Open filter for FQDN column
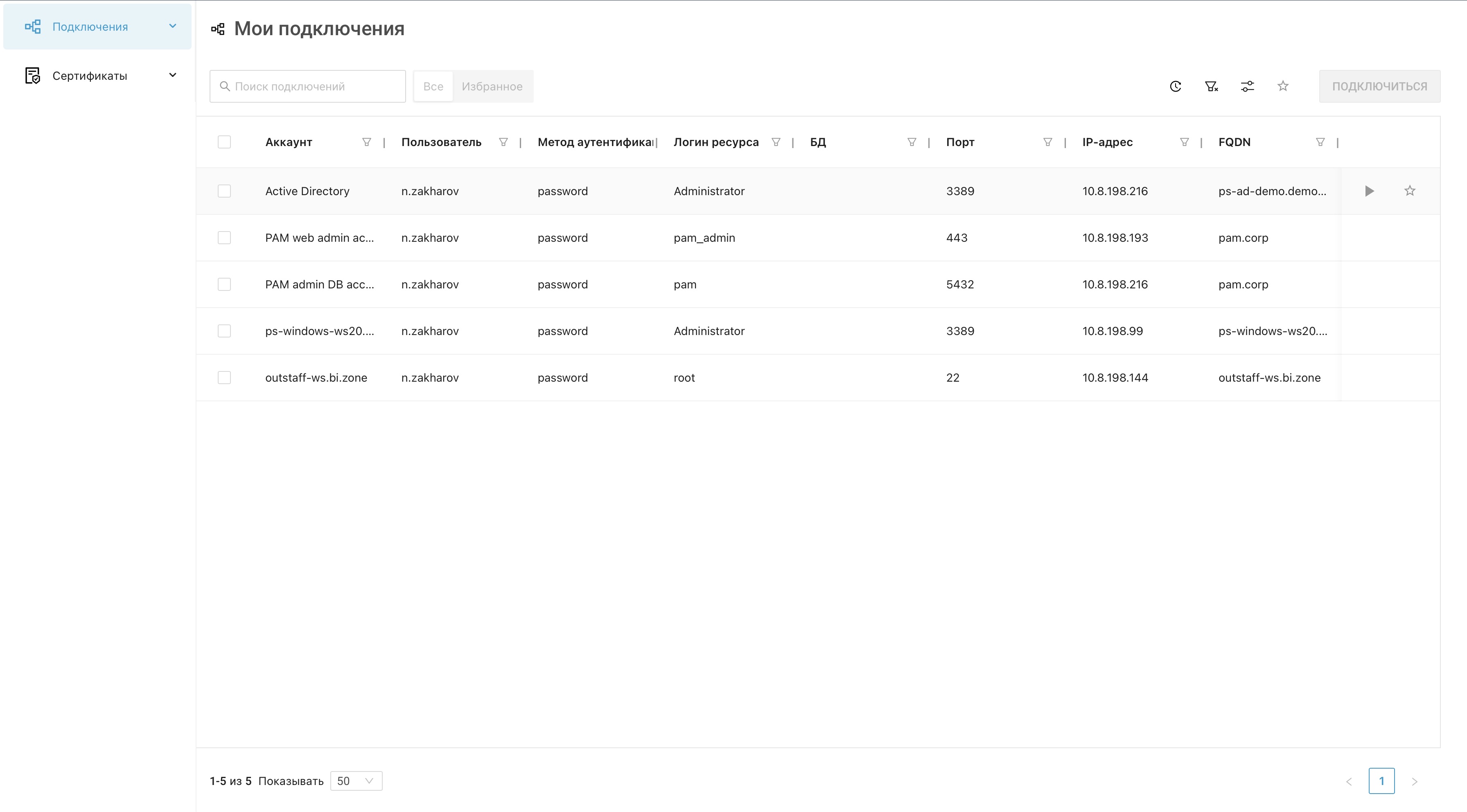Viewport: 1467px width, 812px height. click(x=1320, y=142)
